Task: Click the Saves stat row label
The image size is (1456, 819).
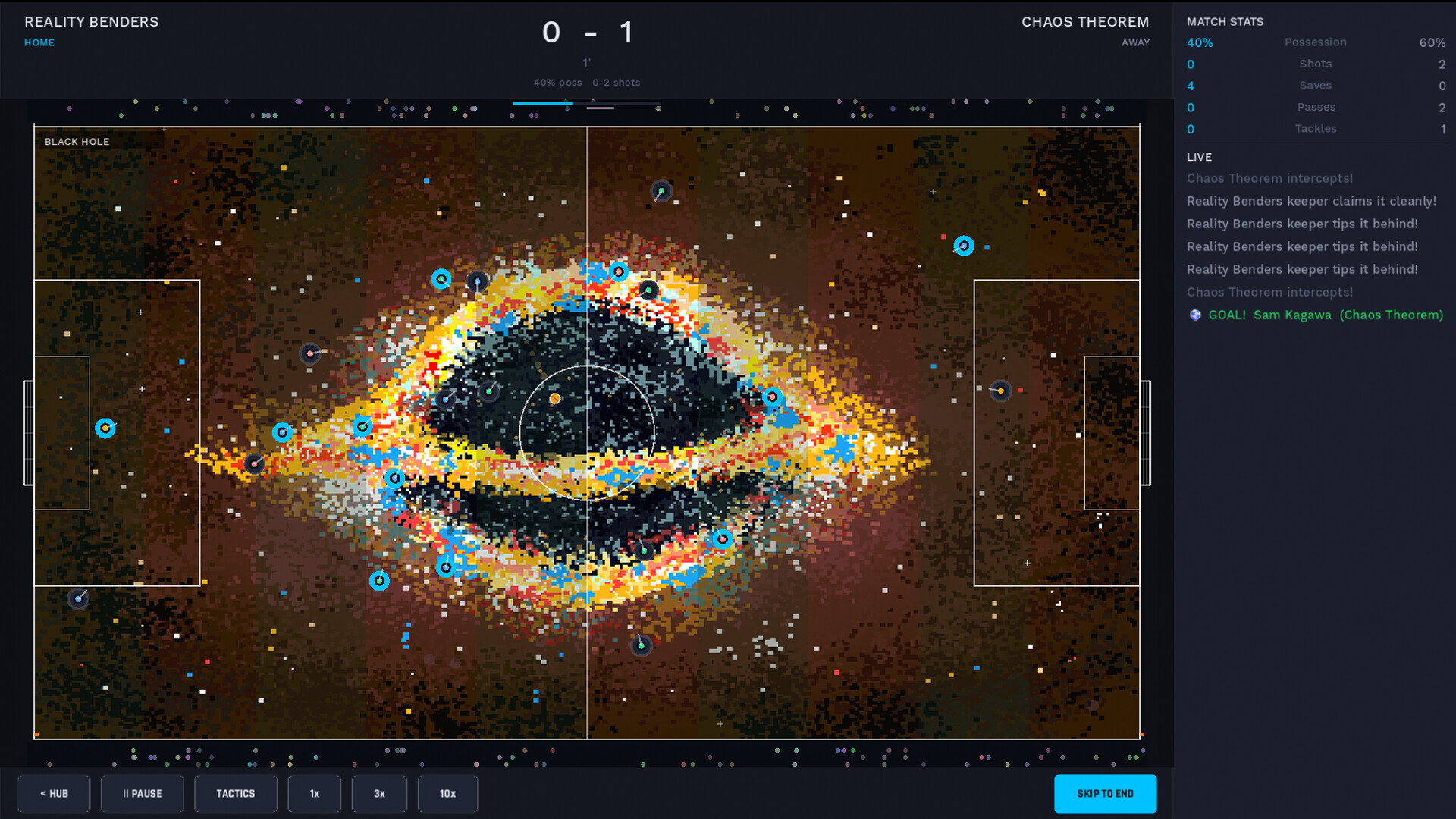Action: [x=1316, y=86]
